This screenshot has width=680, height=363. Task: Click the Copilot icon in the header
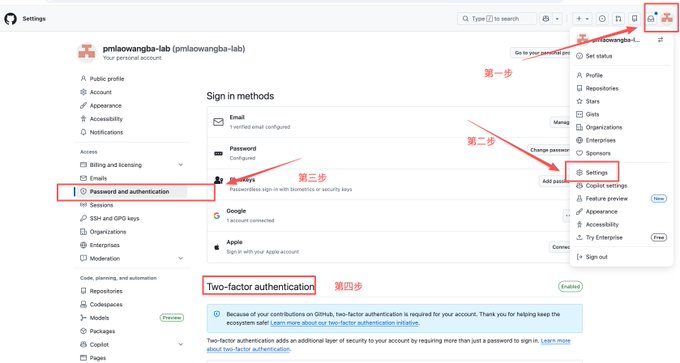546,19
